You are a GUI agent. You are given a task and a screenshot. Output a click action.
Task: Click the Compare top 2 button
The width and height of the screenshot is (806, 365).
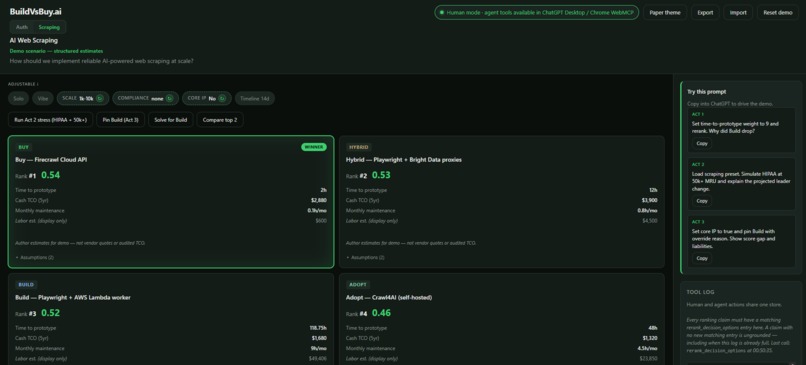point(220,120)
